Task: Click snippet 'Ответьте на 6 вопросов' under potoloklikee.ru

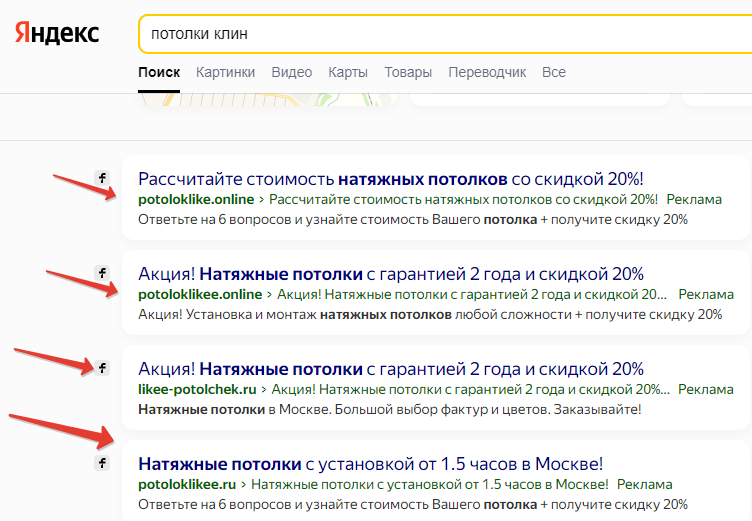Action: 413,504
